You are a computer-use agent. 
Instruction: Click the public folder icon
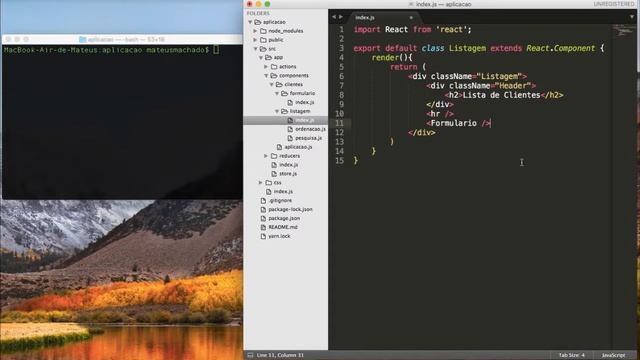pos(263,40)
